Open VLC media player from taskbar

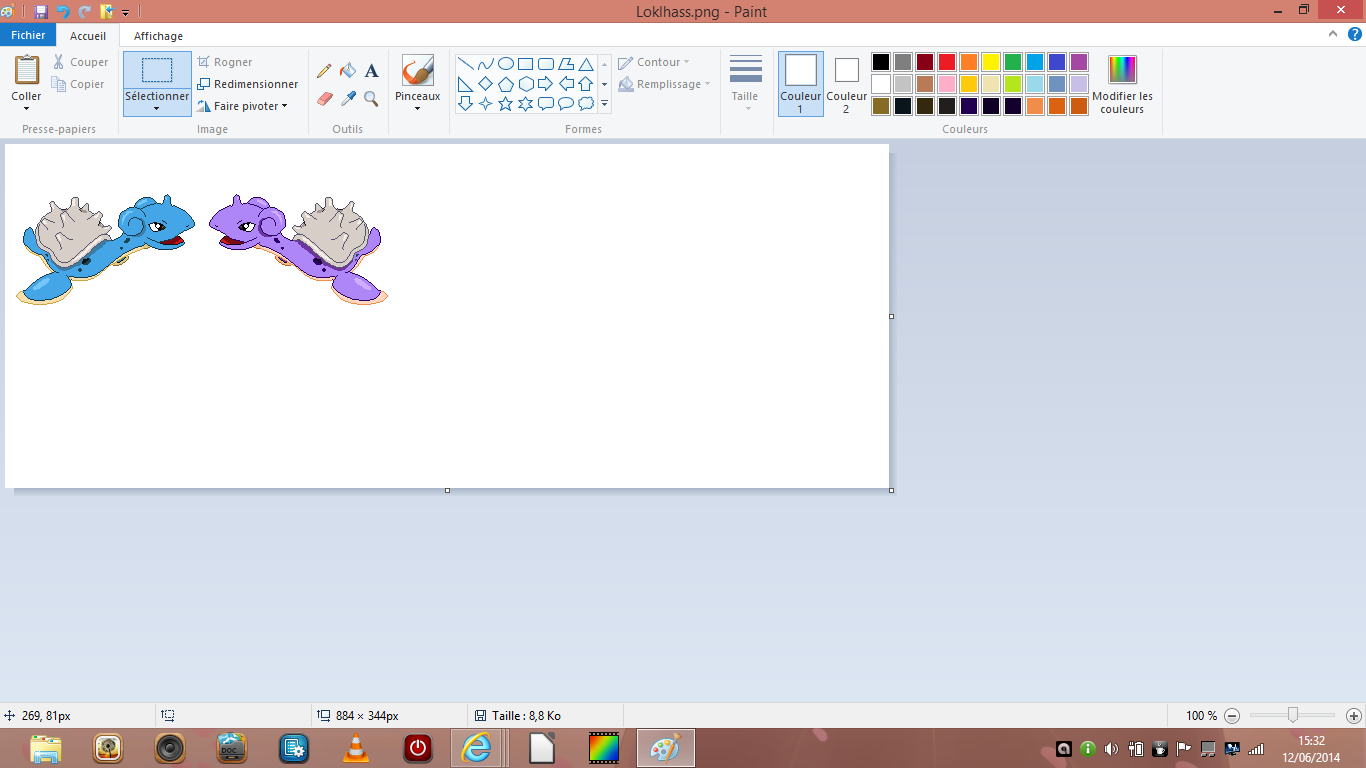pos(355,748)
